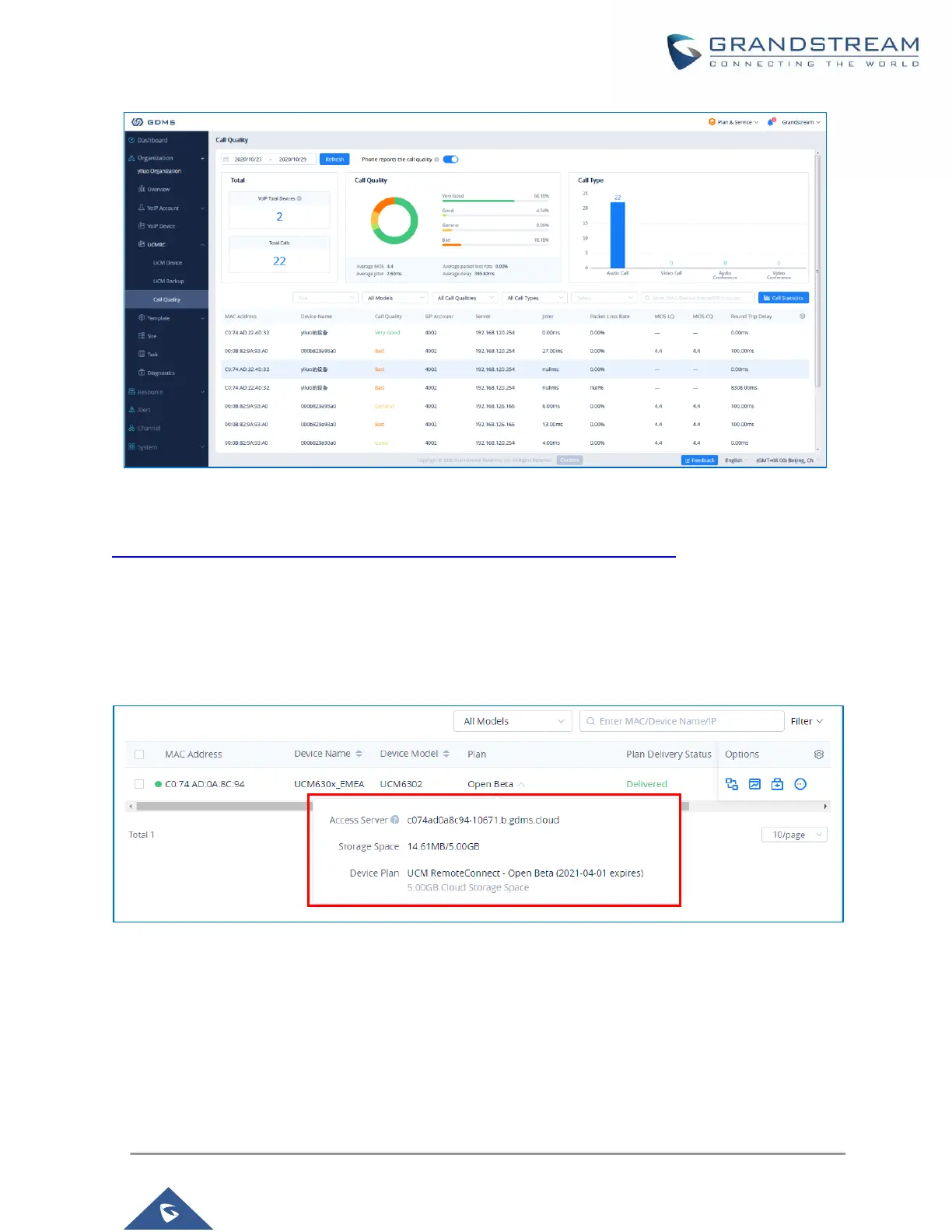Screen dimensions: 952x1232
Task: Expand the Filter dropdown in the device list
Action: (807, 721)
